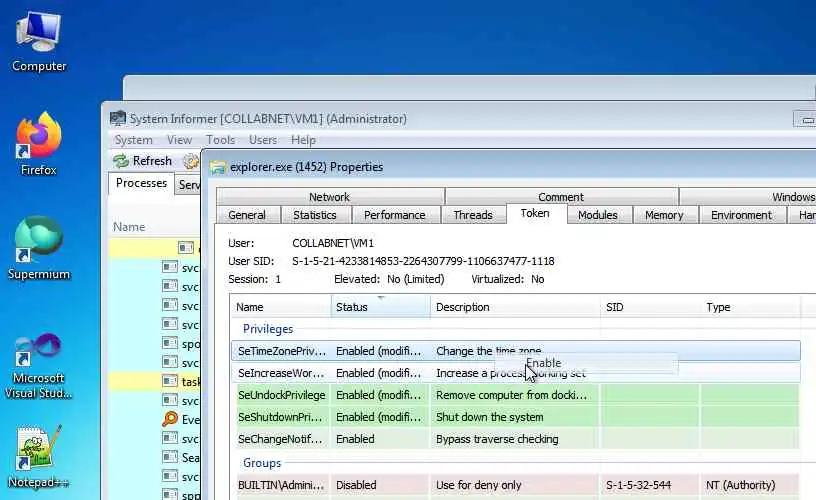816x500 pixels.
Task: Select the BUILTIN\Admini... group row
Action: tap(516, 485)
